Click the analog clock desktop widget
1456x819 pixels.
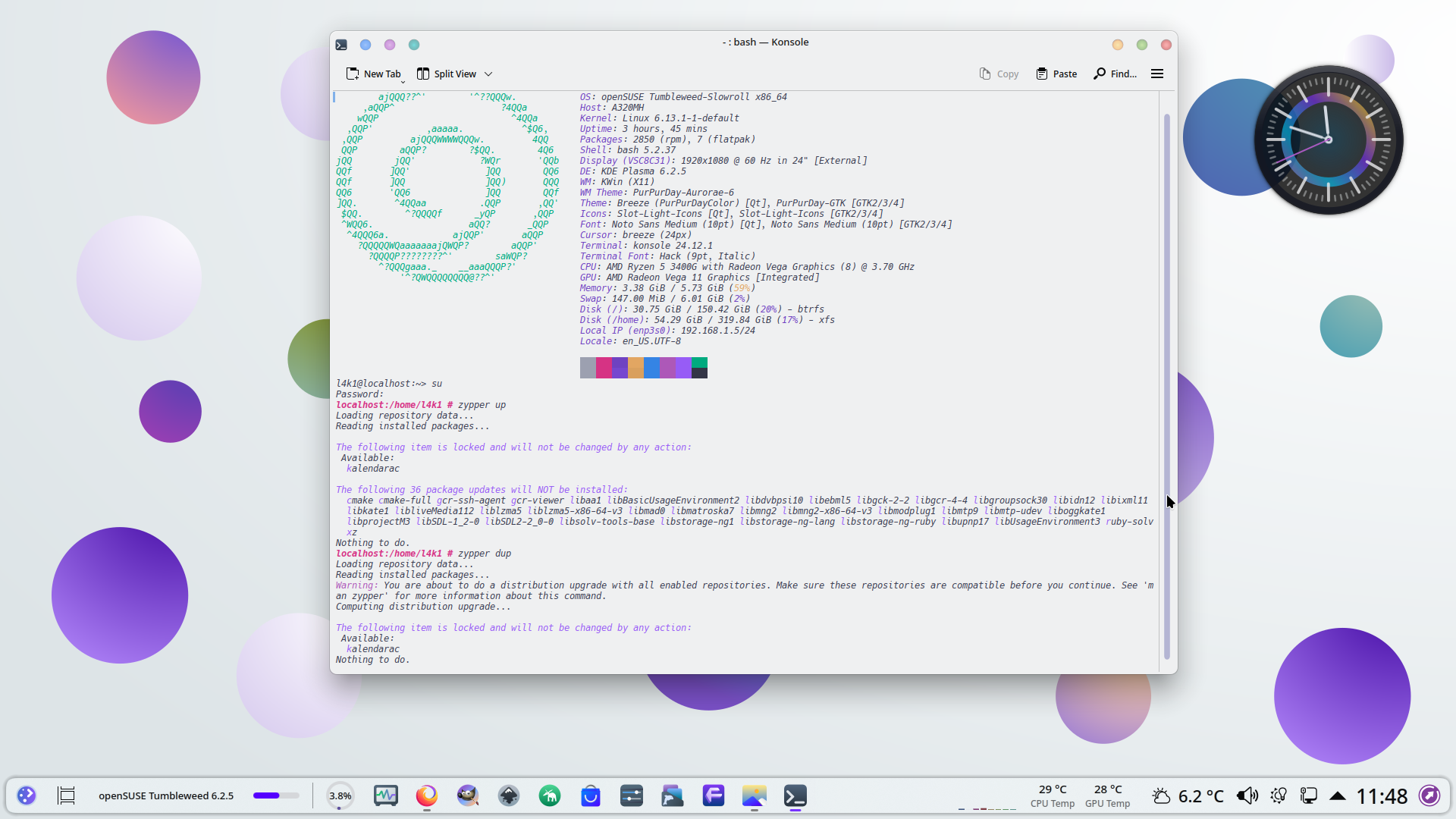click(1328, 140)
